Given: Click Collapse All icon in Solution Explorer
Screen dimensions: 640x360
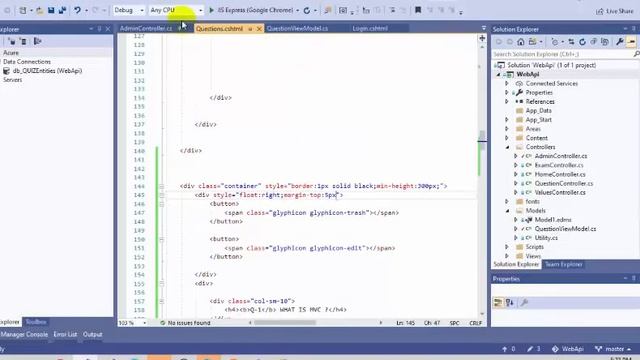Looking at the screenshot, I should point(593,42).
